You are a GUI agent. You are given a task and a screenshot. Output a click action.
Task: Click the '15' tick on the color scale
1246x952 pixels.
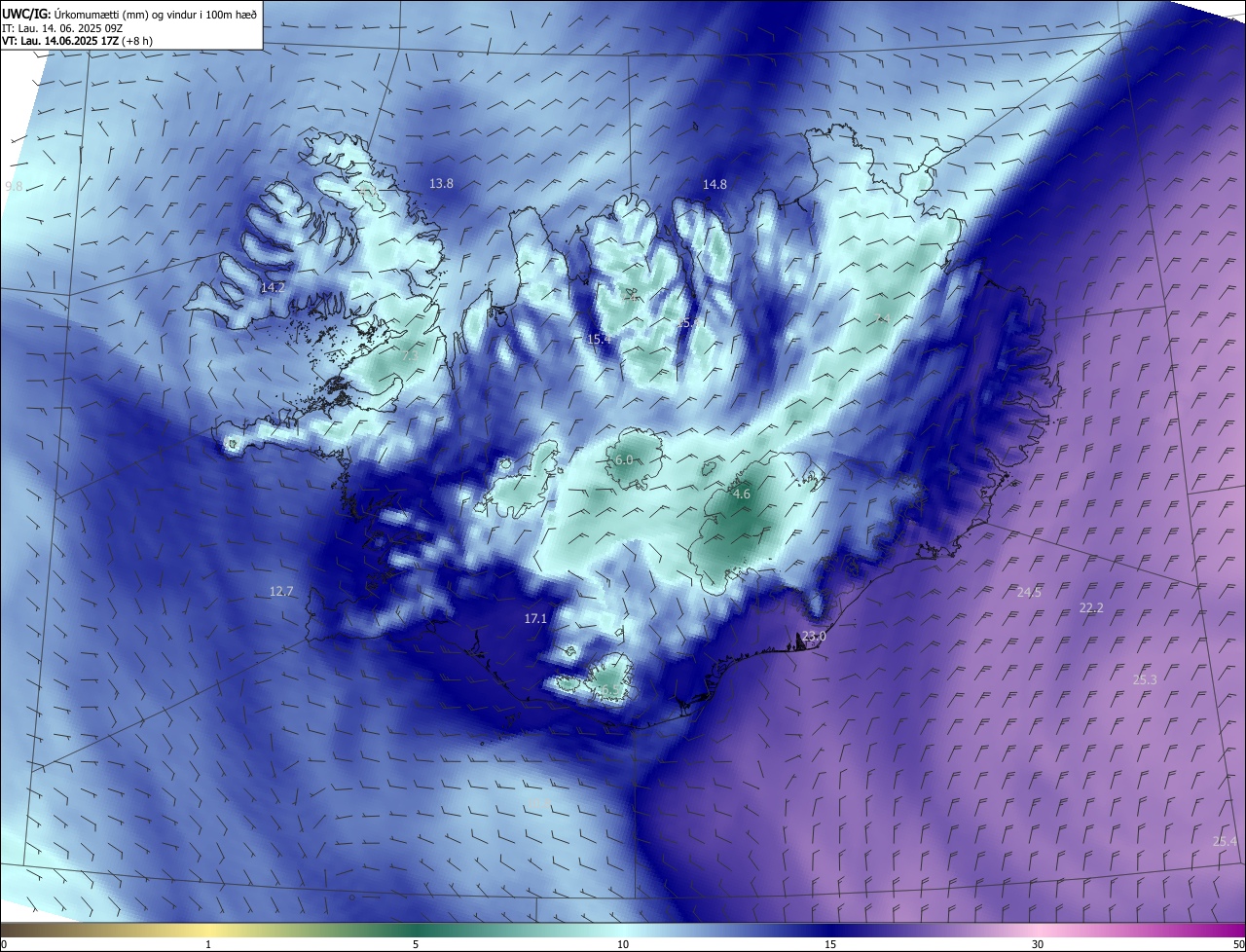(830, 944)
